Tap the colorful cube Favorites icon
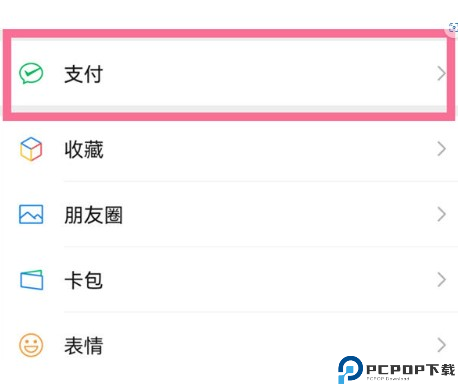Screen dimensions: 458x391 (x=31, y=149)
